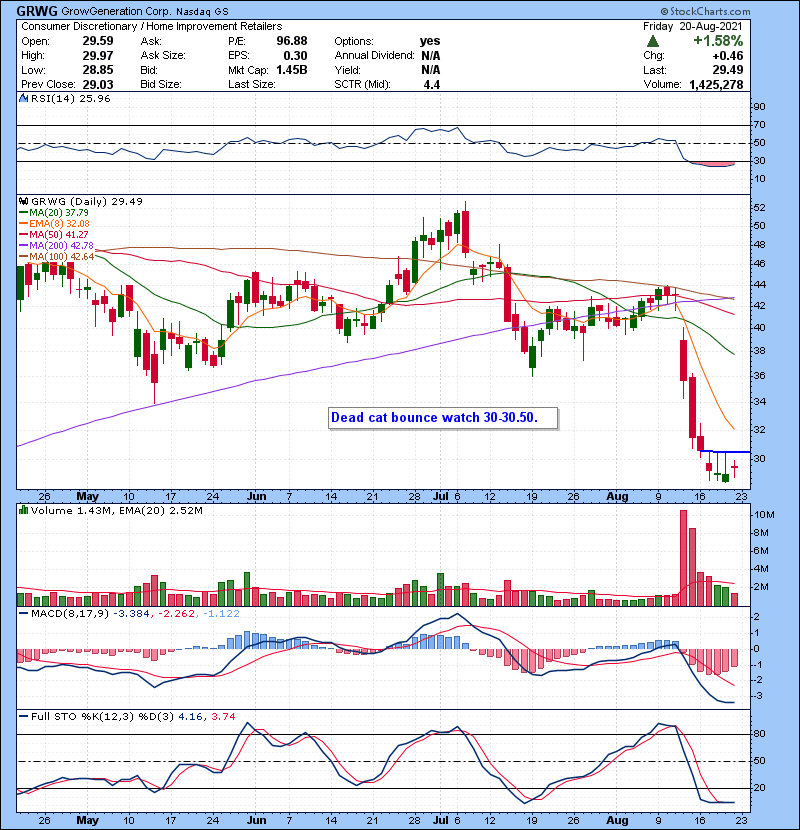Select the MACD signal value -2.262
800x830 pixels.
coord(176,614)
